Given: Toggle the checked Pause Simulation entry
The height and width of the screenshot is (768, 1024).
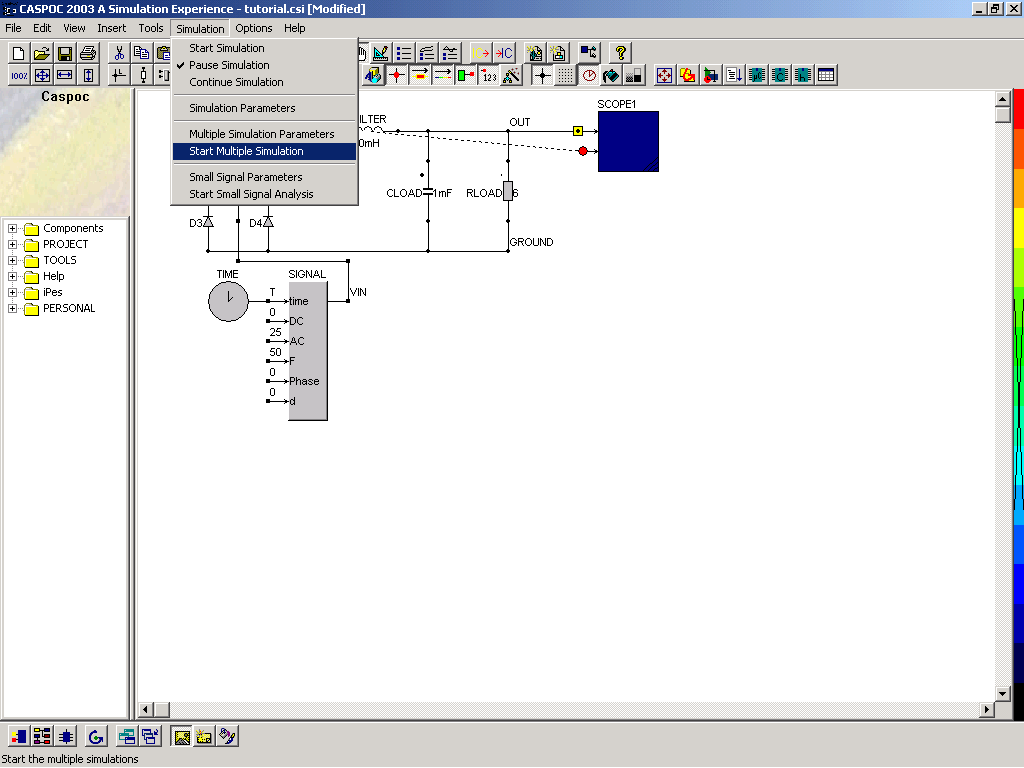Looking at the screenshot, I should click(264, 65).
